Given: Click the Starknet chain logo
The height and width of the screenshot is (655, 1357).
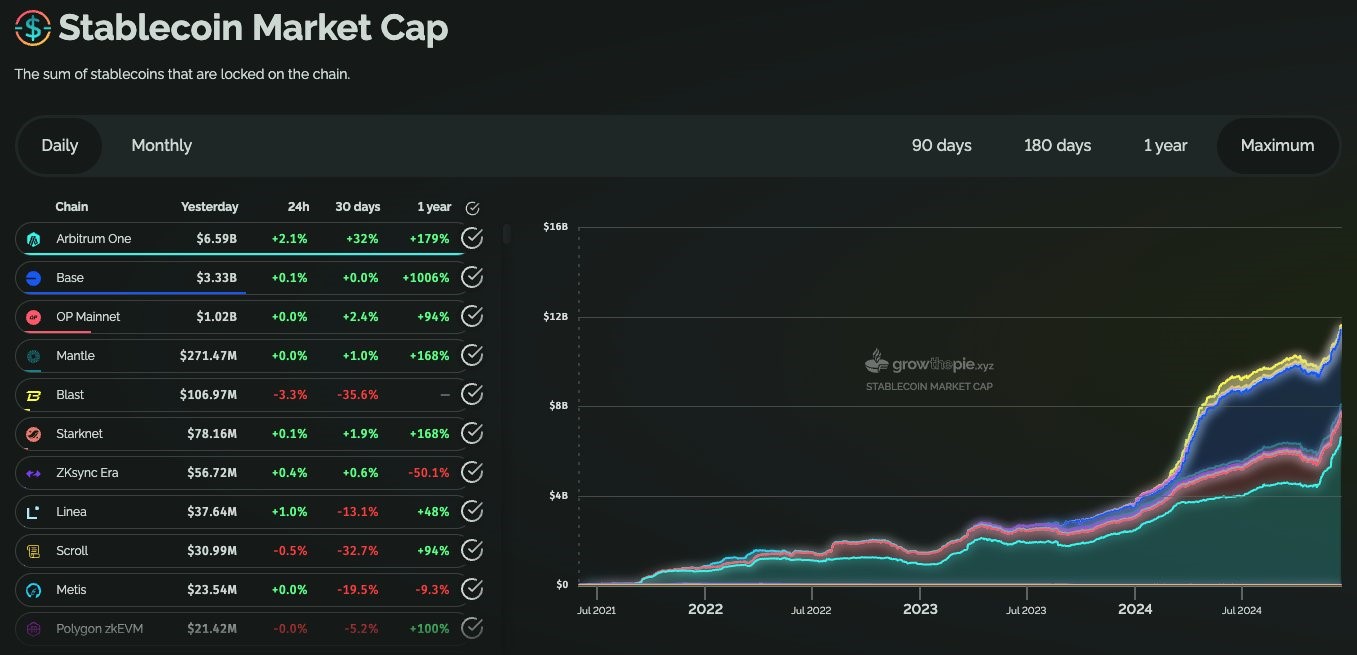Looking at the screenshot, I should (33, 434).
